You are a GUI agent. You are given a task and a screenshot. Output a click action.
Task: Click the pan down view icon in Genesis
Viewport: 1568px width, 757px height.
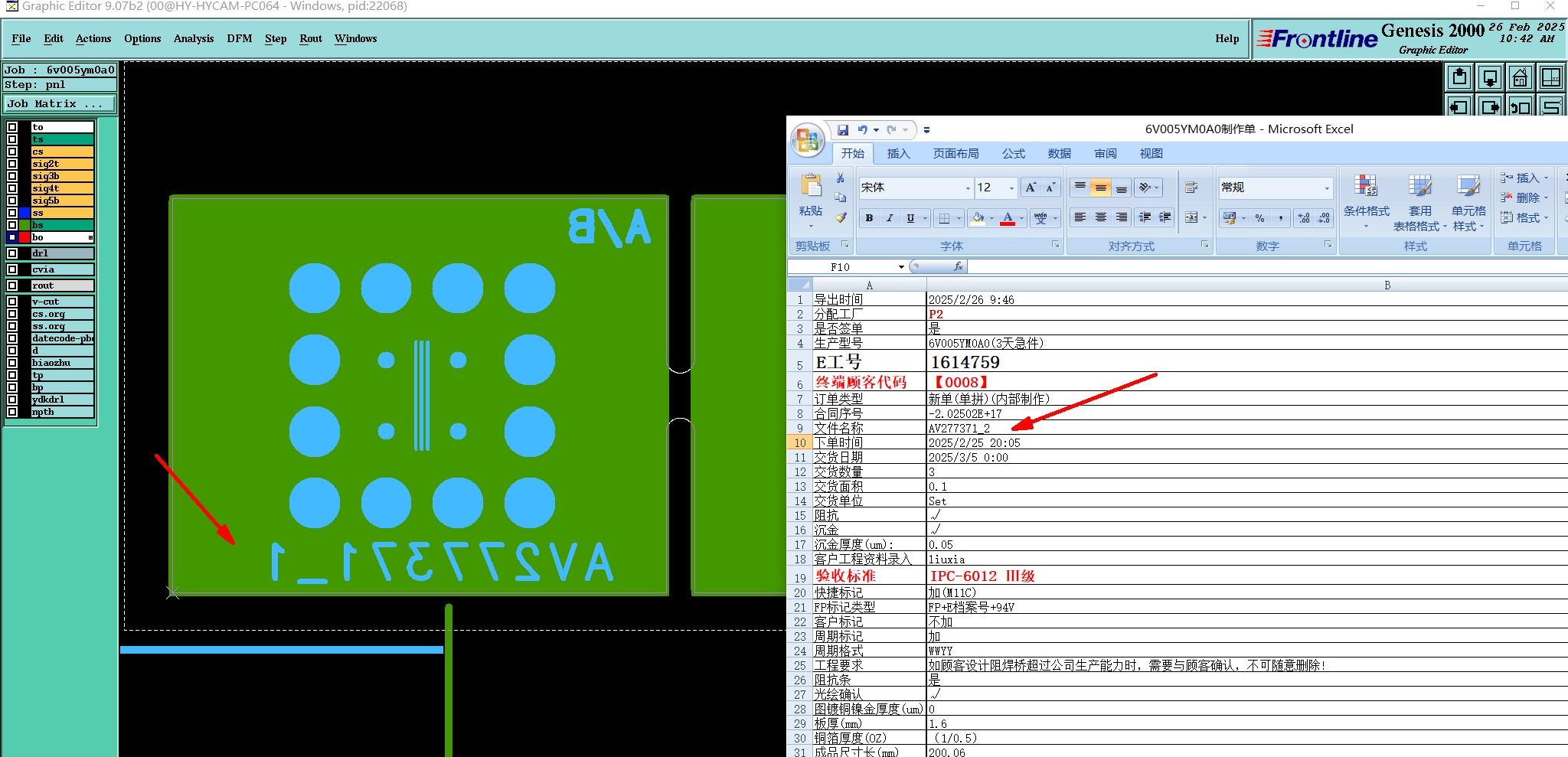[x=1490, y=77]
